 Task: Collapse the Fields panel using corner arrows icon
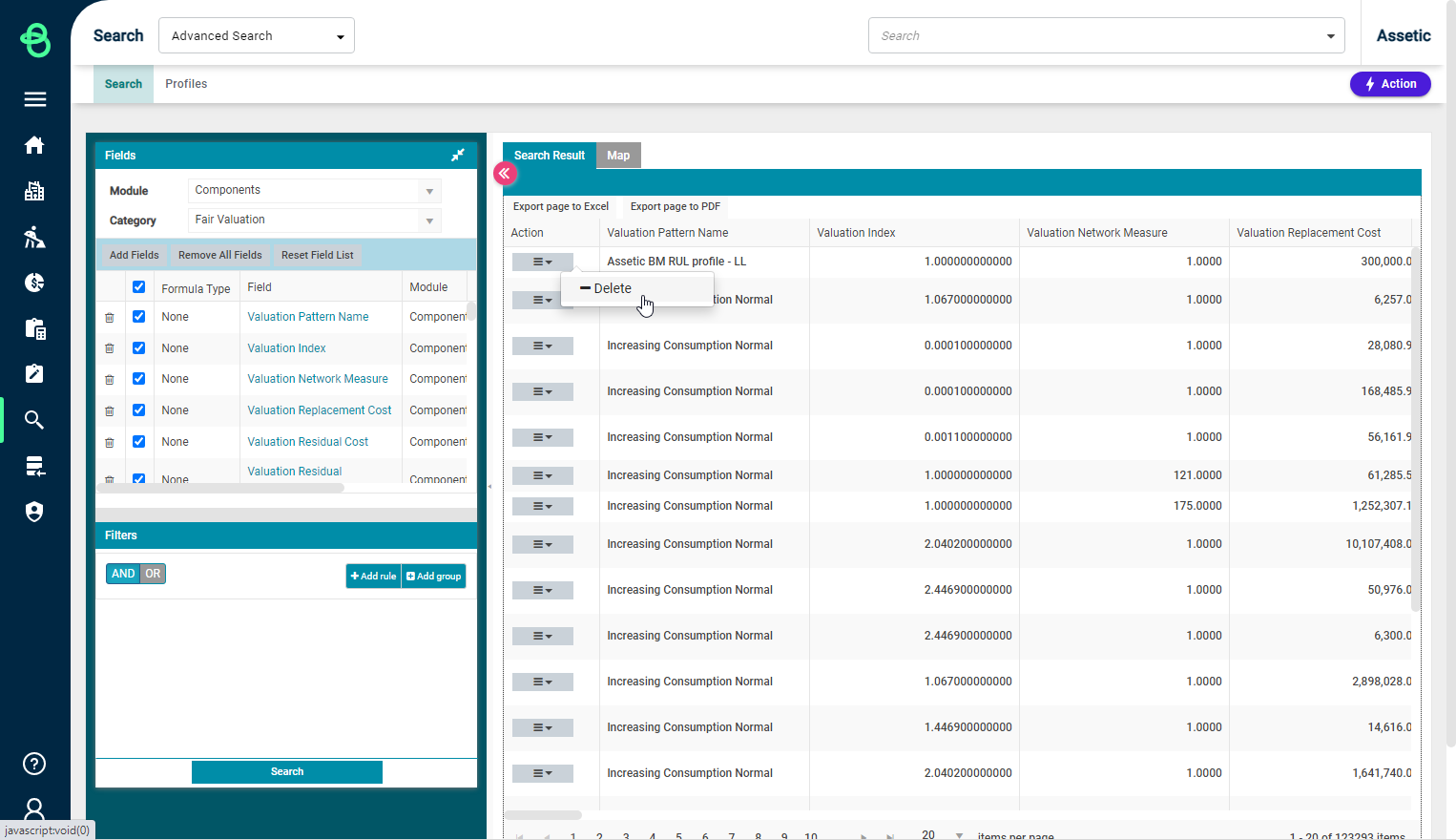pos(458,155)
